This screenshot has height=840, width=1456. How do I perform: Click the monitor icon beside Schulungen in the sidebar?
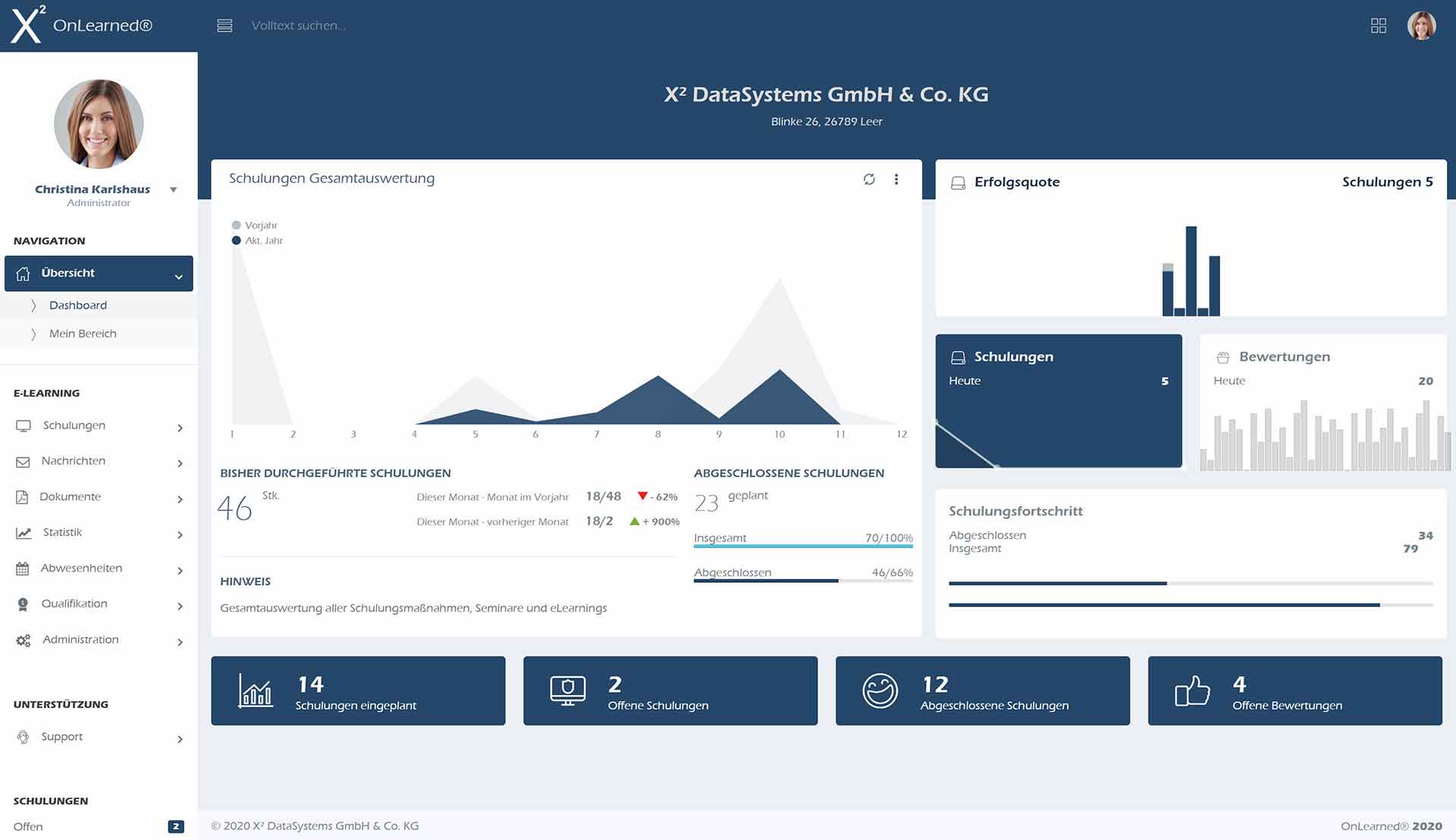point(24,426)
